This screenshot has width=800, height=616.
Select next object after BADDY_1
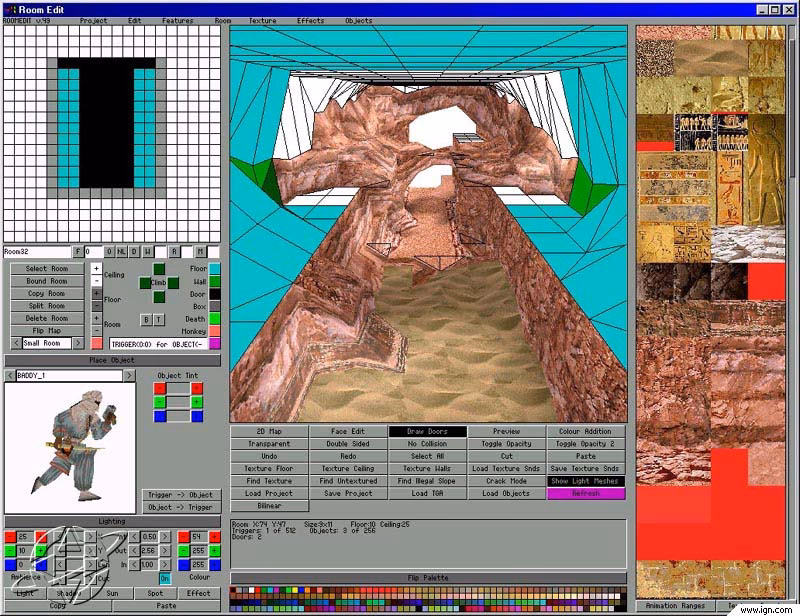pyautogui.click(x=129, y=376)
